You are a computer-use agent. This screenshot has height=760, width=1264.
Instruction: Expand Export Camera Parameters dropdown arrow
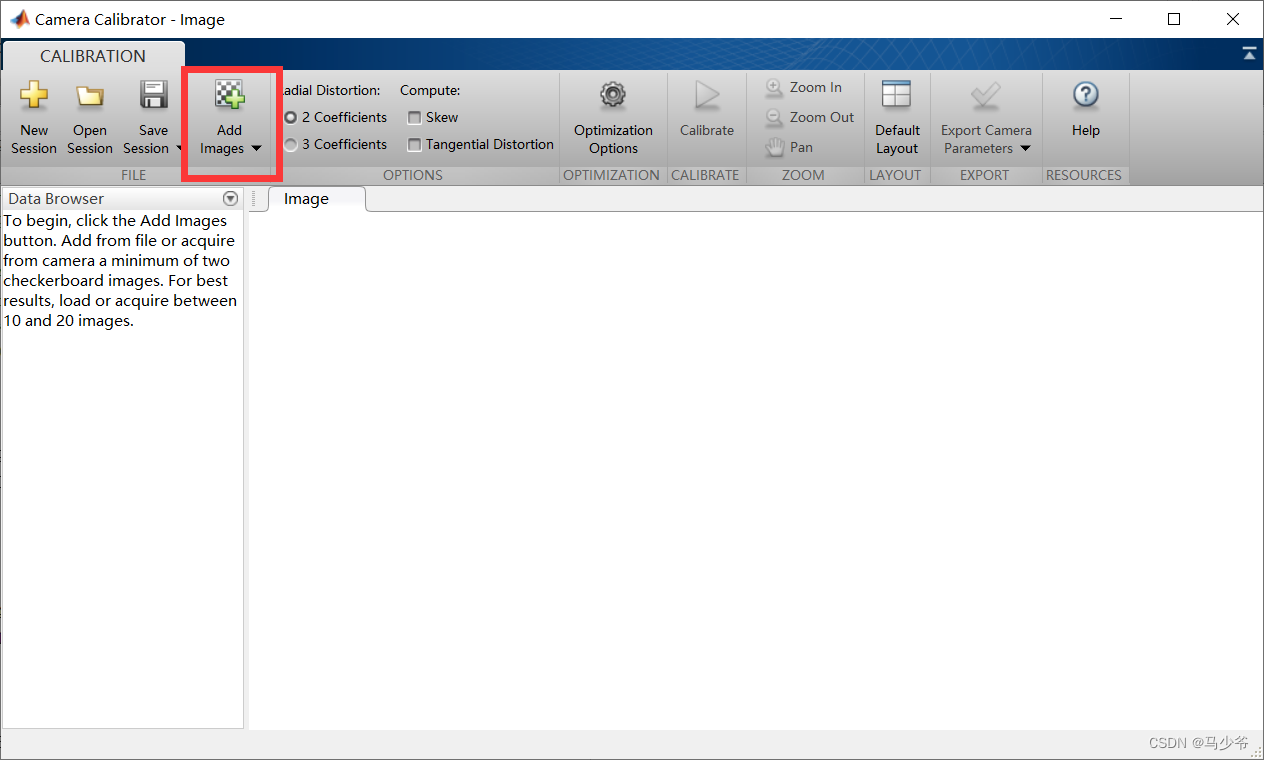click(1025, 149)
